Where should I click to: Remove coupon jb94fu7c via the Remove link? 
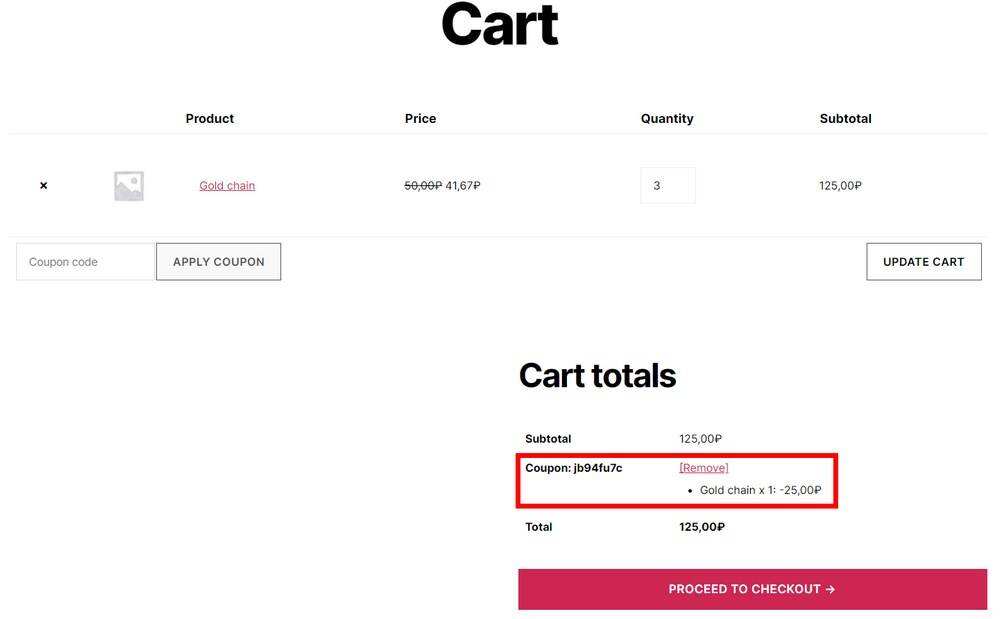coord(704,468)
